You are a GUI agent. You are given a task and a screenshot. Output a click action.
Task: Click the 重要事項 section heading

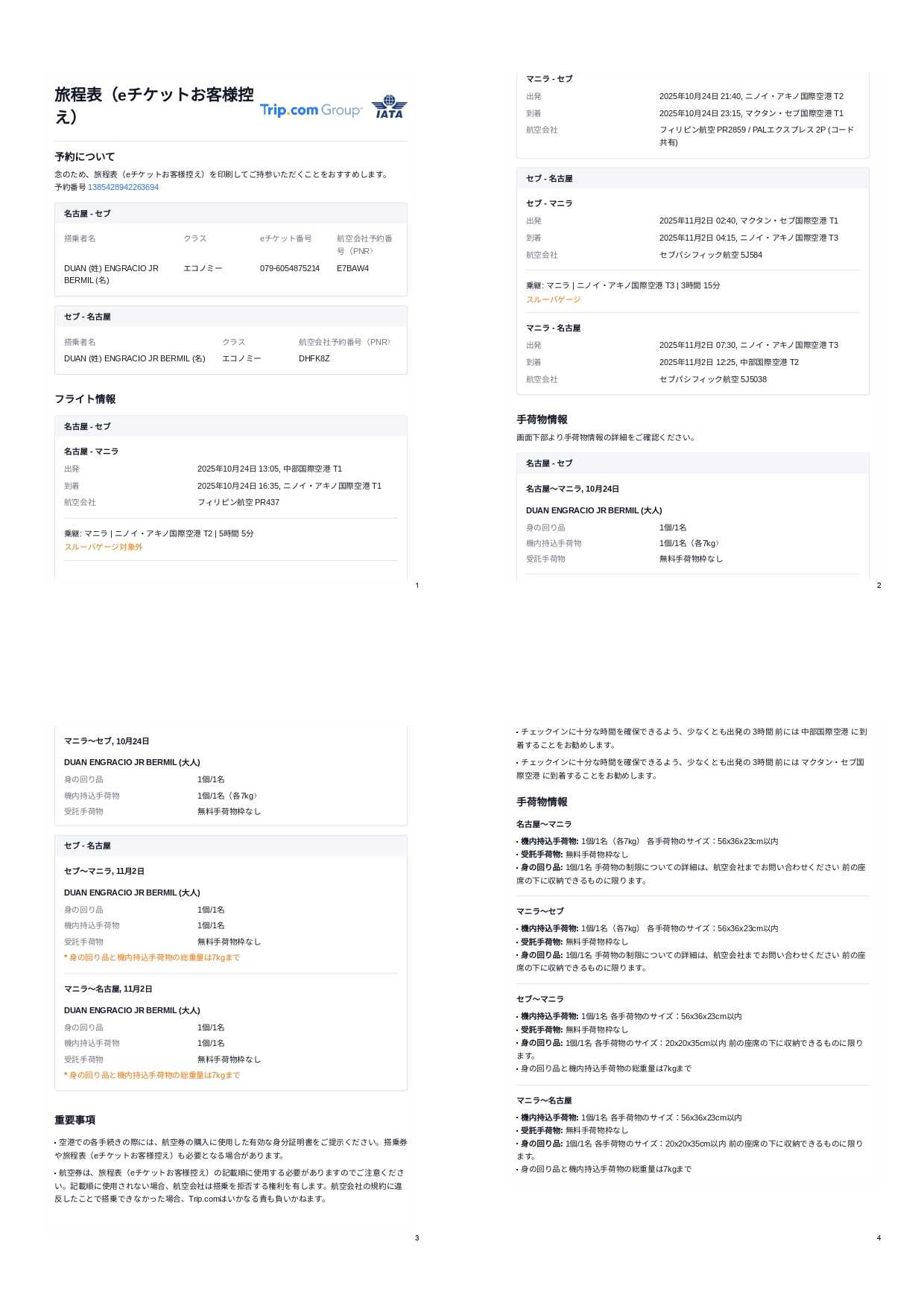click(75, 1120)
